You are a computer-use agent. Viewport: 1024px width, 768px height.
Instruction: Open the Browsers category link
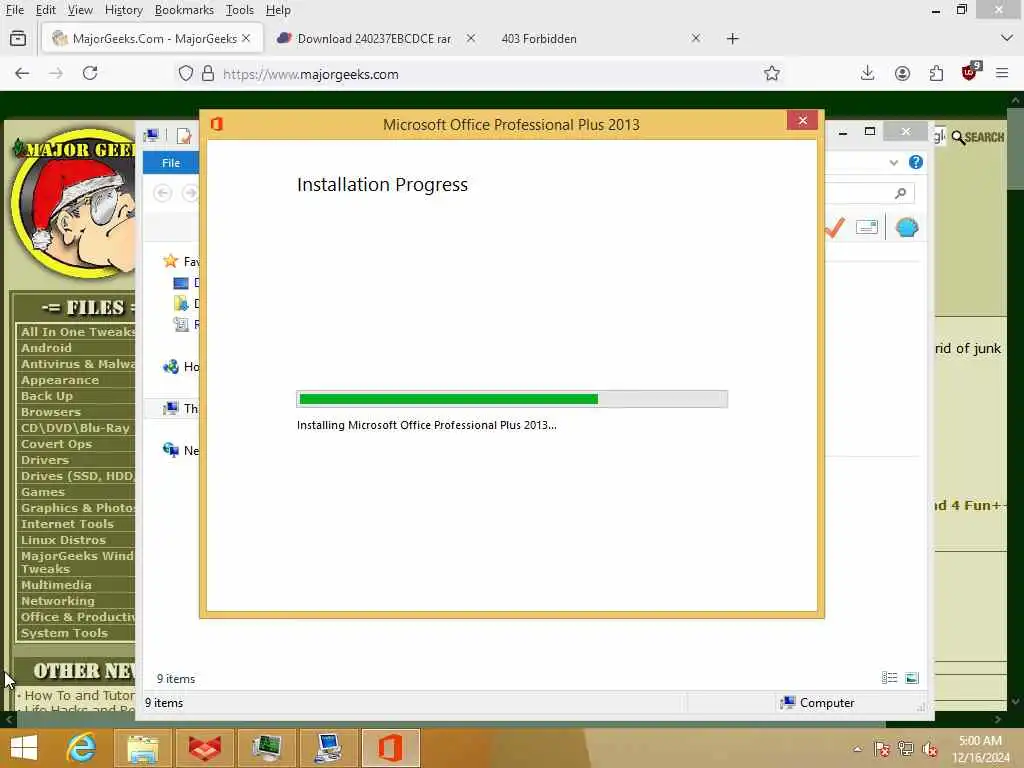click(51, 412)
